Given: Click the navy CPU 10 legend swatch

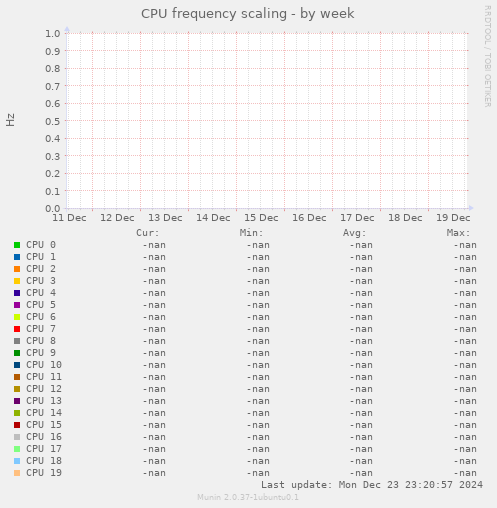Looking at the screenshot, I should pos(17,365).
